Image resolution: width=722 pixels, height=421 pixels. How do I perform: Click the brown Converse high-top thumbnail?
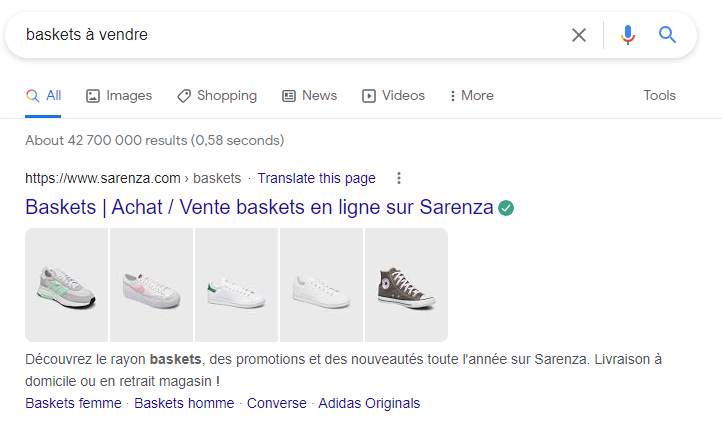pyautogui.click(x=406, y=286)
